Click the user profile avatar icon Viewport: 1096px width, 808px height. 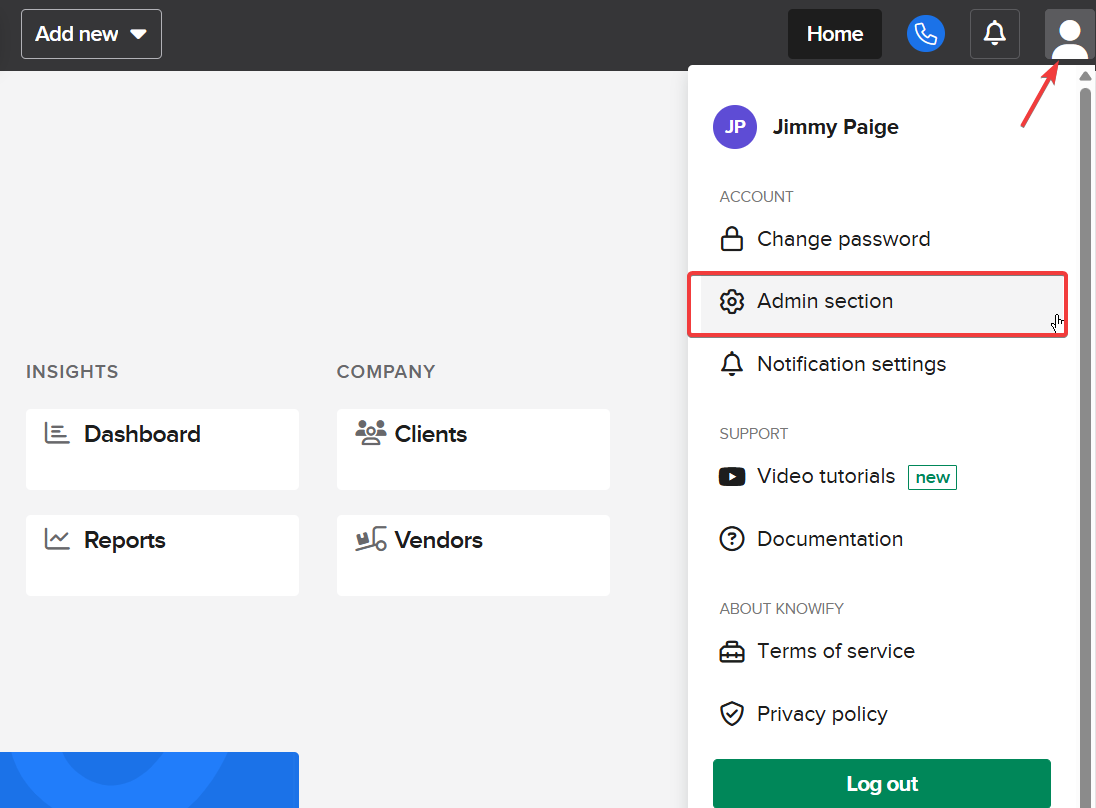pos(1069,35)
